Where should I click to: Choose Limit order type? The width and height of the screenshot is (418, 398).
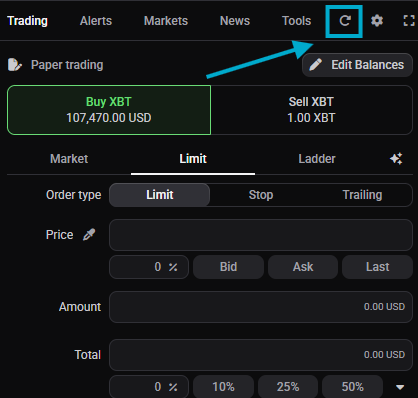click(x=160, y=195)
